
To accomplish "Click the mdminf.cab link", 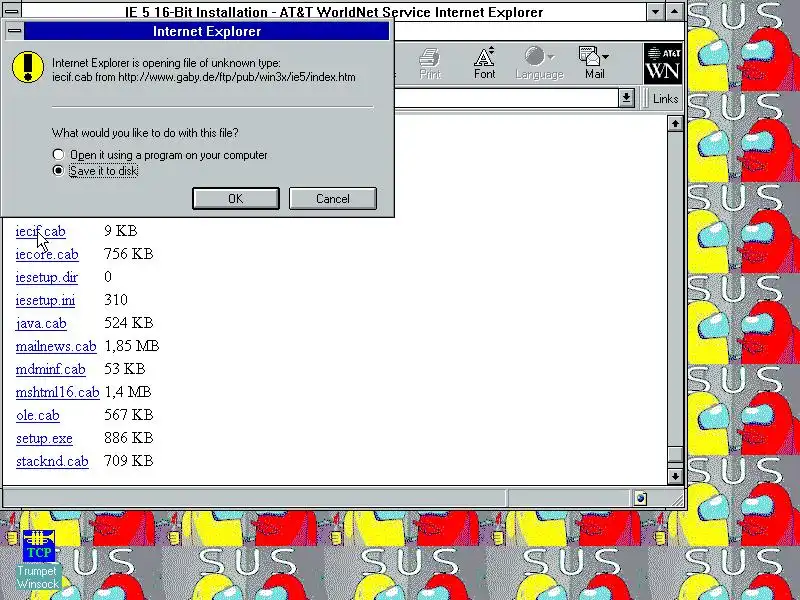I will (51, 369).
